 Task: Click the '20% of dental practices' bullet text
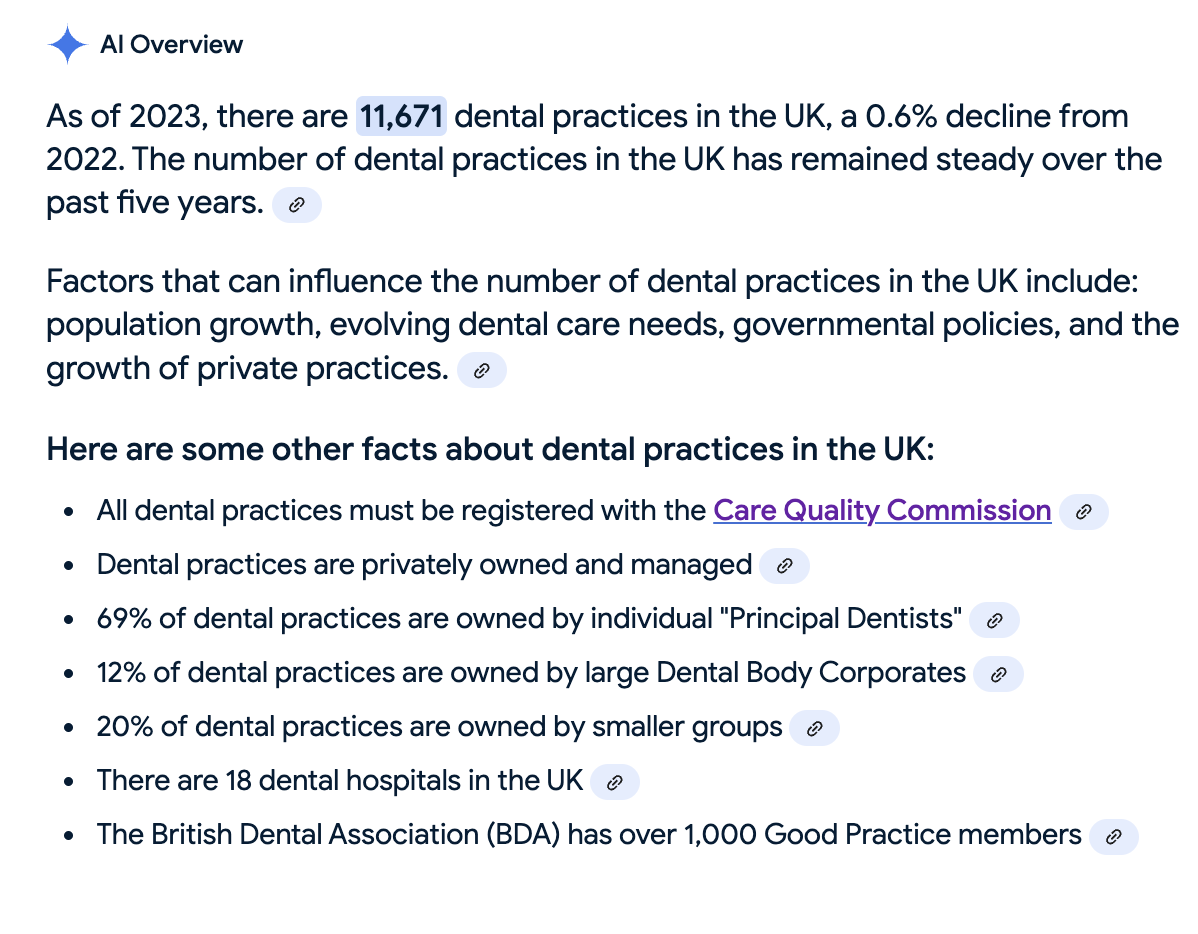click(439, 727)
